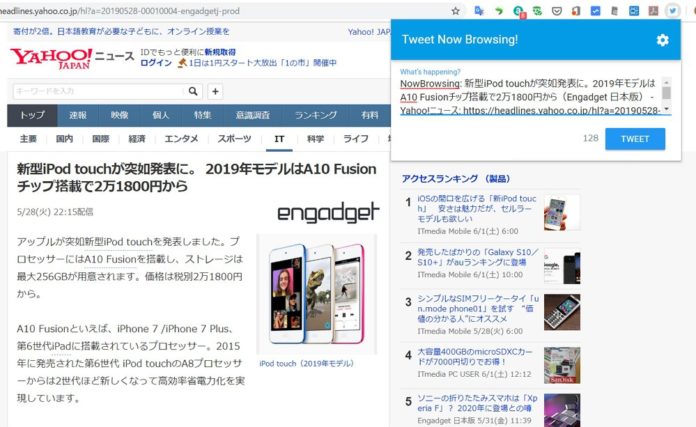Open the Office extension icon

coord(576,11)
